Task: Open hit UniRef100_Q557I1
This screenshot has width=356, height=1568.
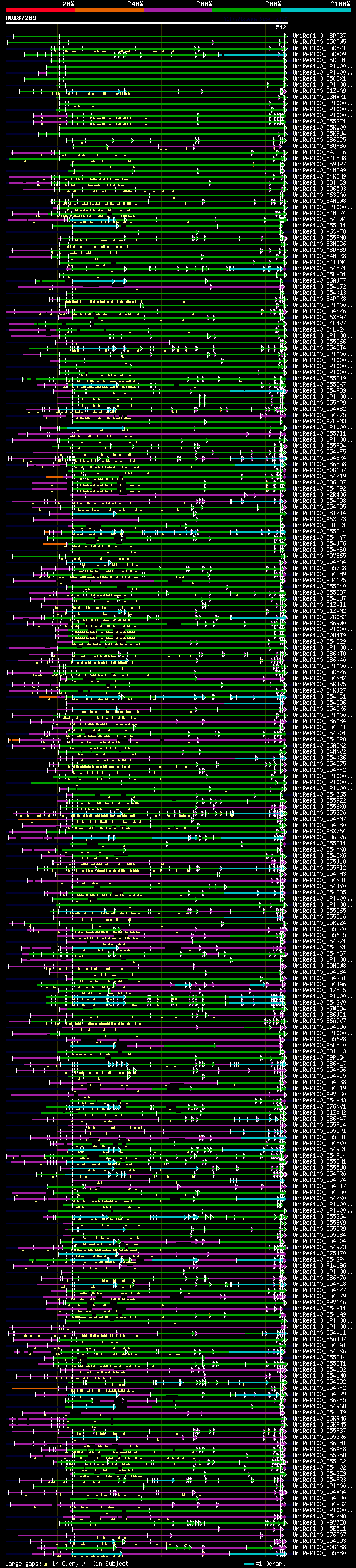Action: pos(319,434)
